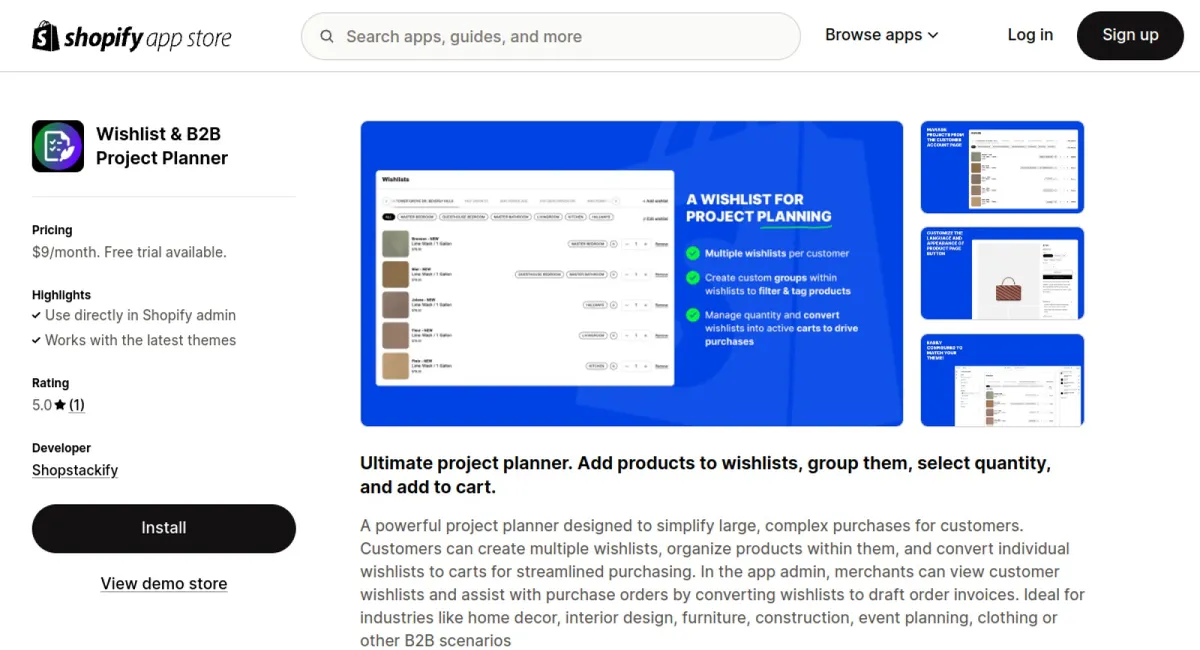
Task: Click the Wishlist & B2B app icon
Action: point(58,146)
